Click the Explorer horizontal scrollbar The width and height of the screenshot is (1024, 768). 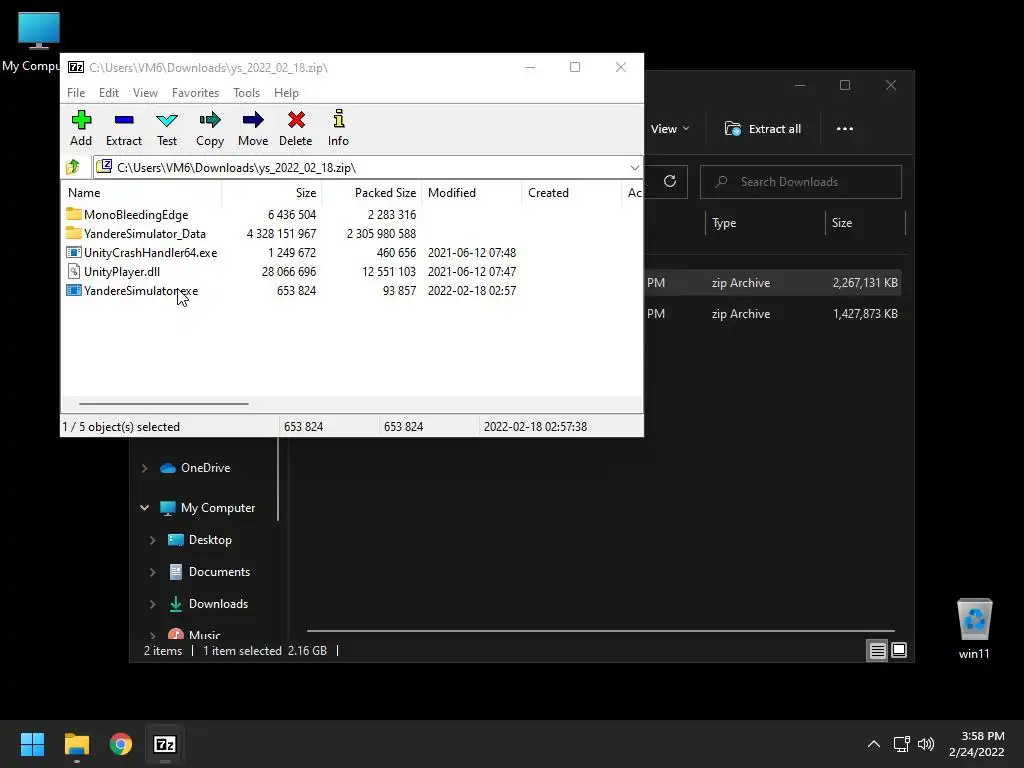click(600, 631)
